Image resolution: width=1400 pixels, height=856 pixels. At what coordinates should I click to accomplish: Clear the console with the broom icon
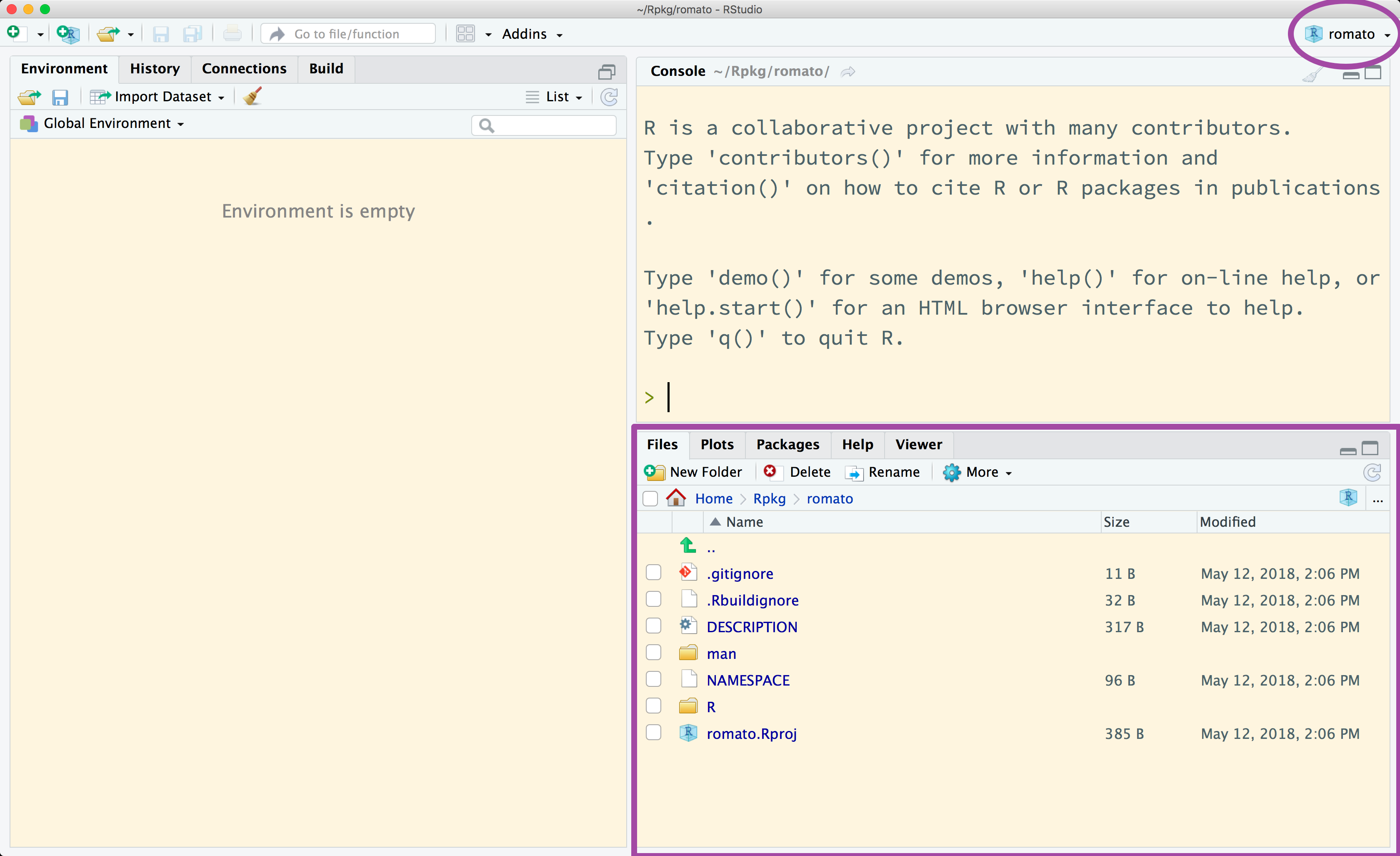pyautogui.click(x=1313, y=74)
